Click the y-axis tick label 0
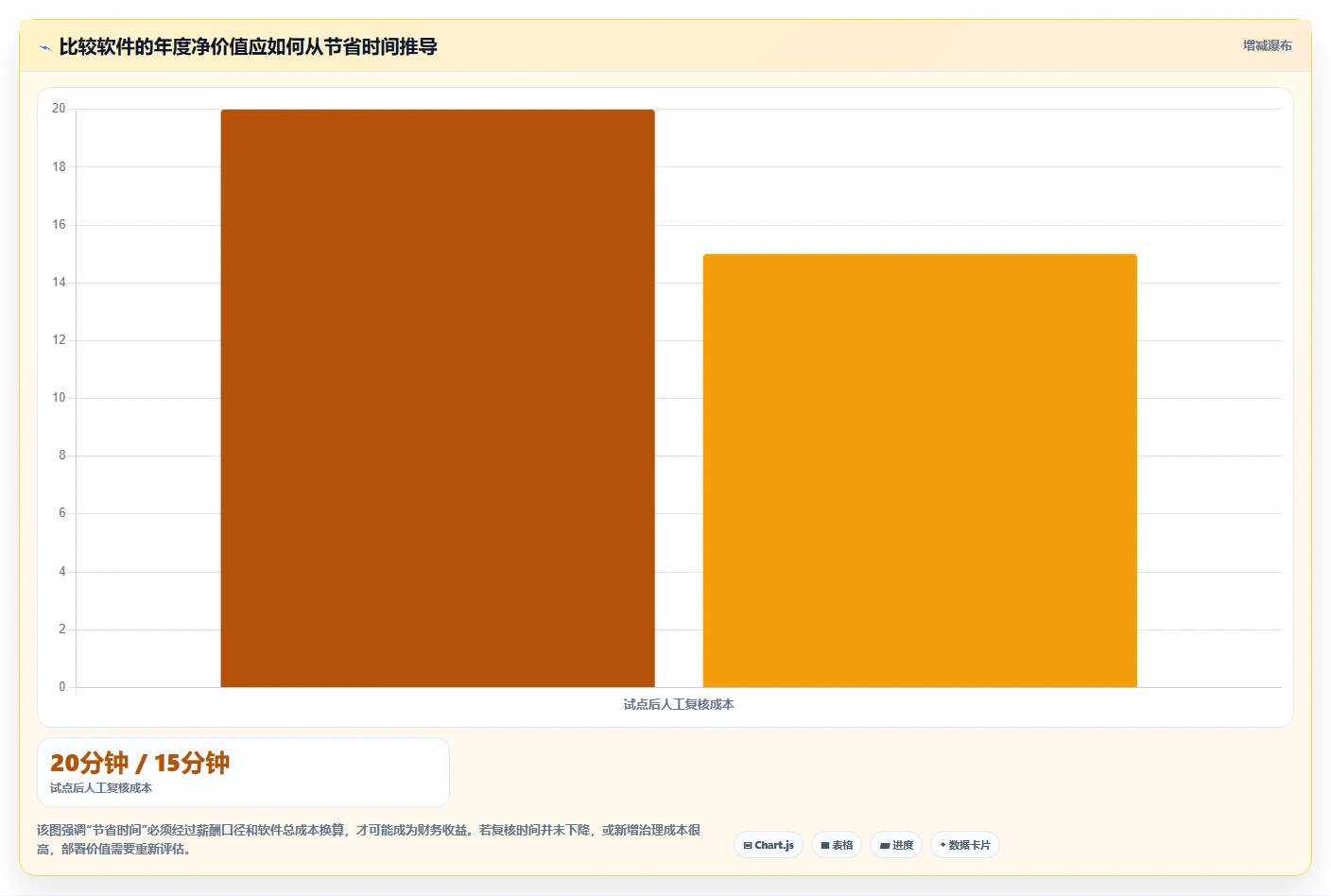This screenshot has width=1331, height=896. pyautogui.click(x=62, y=686)
